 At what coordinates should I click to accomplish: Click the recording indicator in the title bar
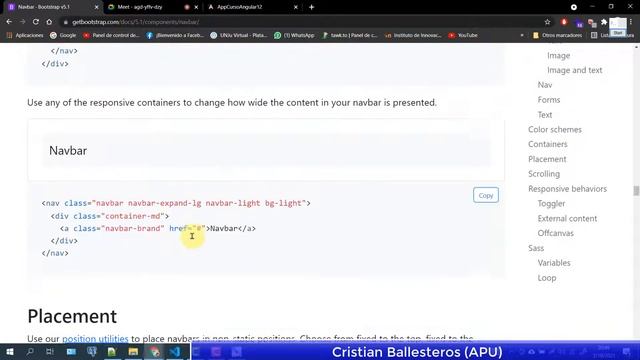pyautogui.click(x=574, y=7)
